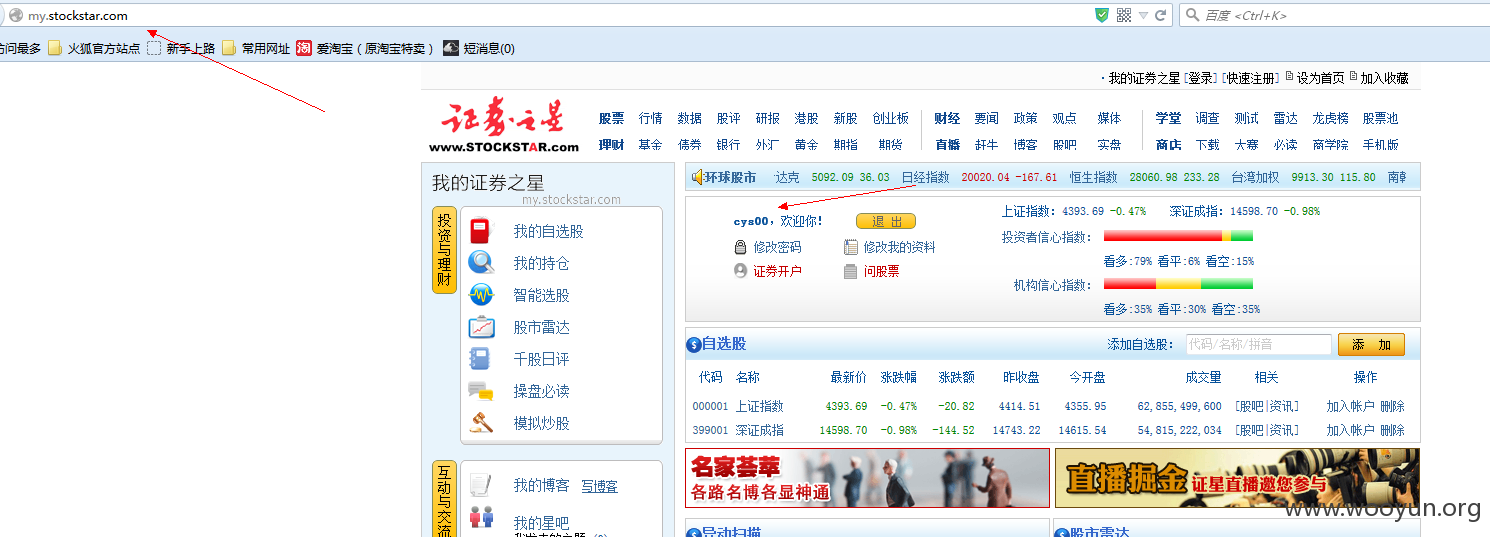Click the 操盘必读 chat bubbles icon

pos(481,391)
